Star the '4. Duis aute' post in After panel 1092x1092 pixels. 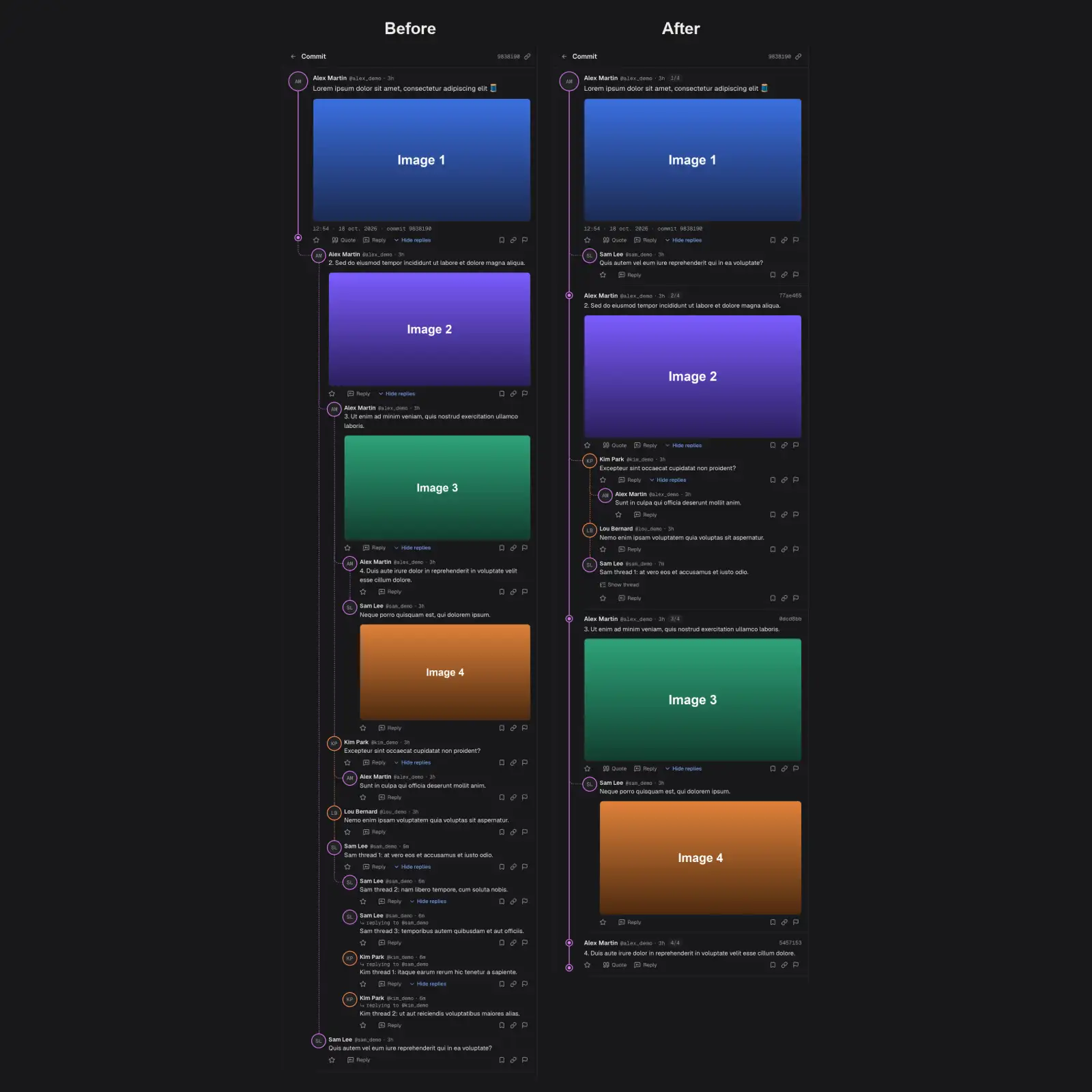[588, 965]
